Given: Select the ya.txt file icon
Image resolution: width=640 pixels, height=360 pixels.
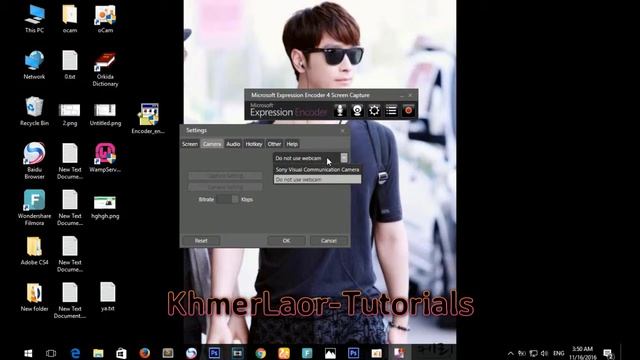Looking at the screenshot, I should pyautogui.click(x=108, y=297).
